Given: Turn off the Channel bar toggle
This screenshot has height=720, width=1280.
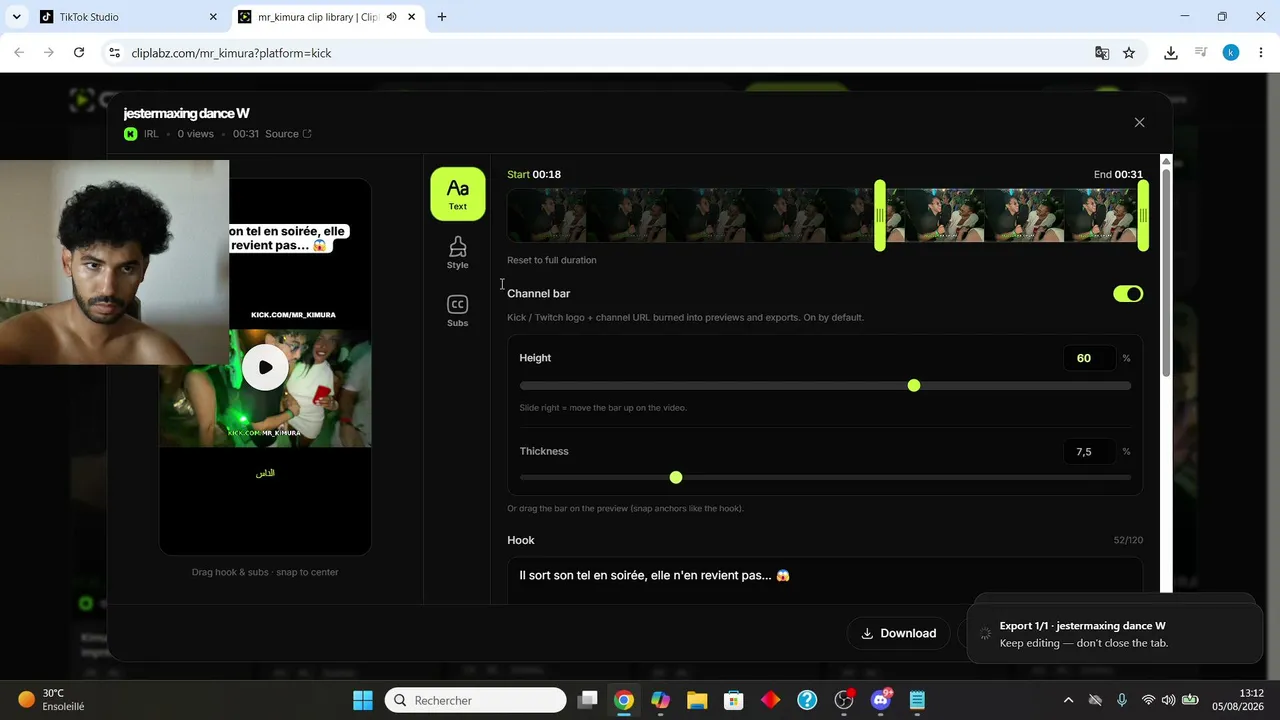Looking at the screenshot, I should point(1128,294).
